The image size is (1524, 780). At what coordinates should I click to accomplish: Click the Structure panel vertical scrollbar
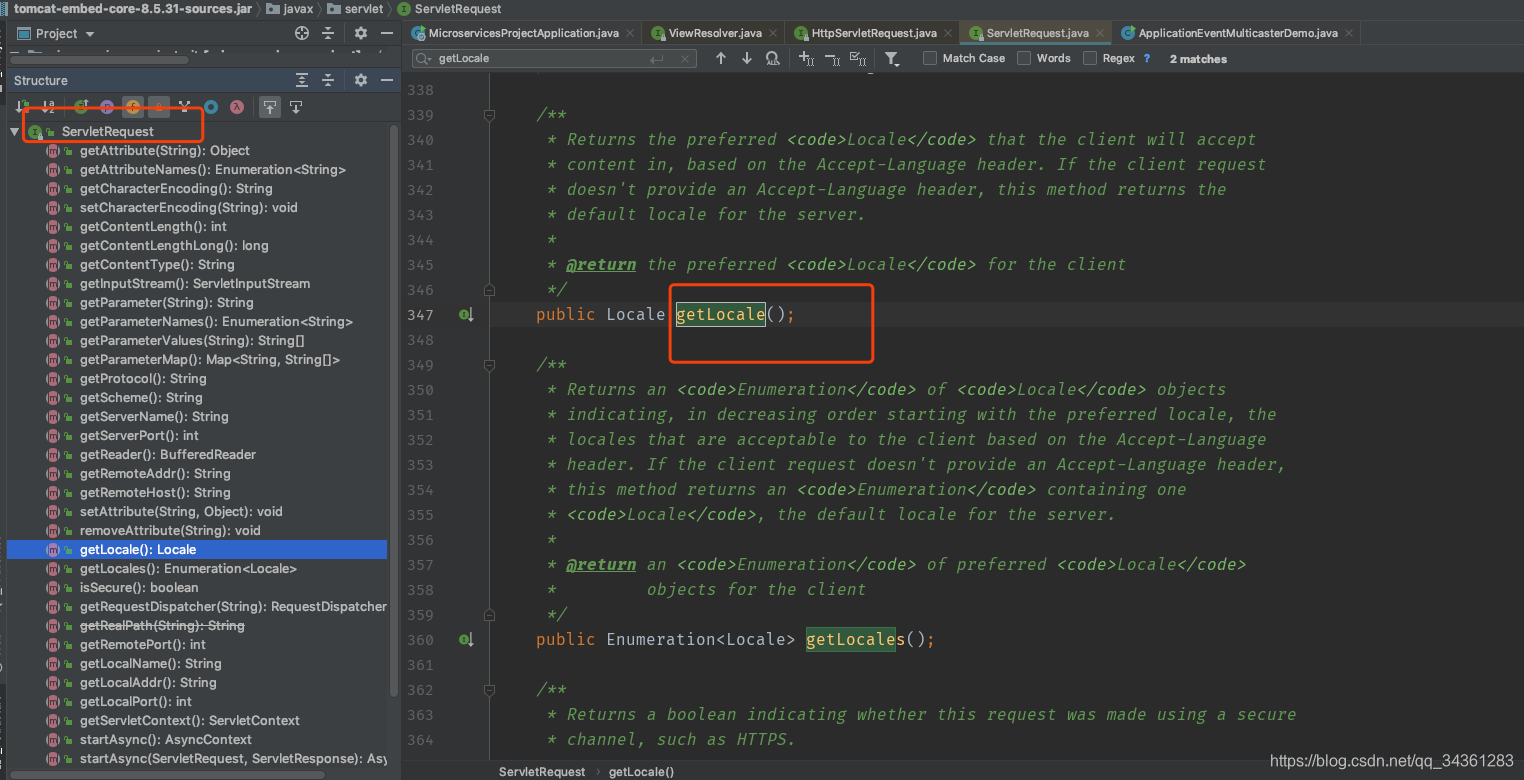point(394,410)
